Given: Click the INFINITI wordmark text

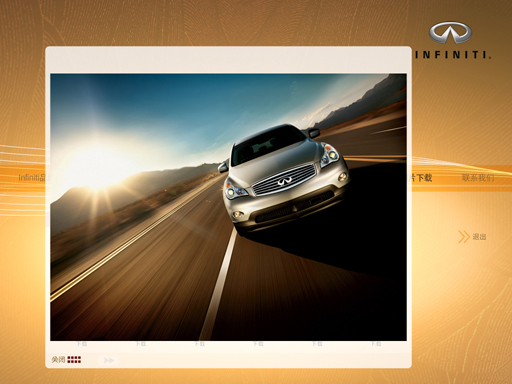Looking at the screenshot, I should pyautogui.click(x=453, y=55).
